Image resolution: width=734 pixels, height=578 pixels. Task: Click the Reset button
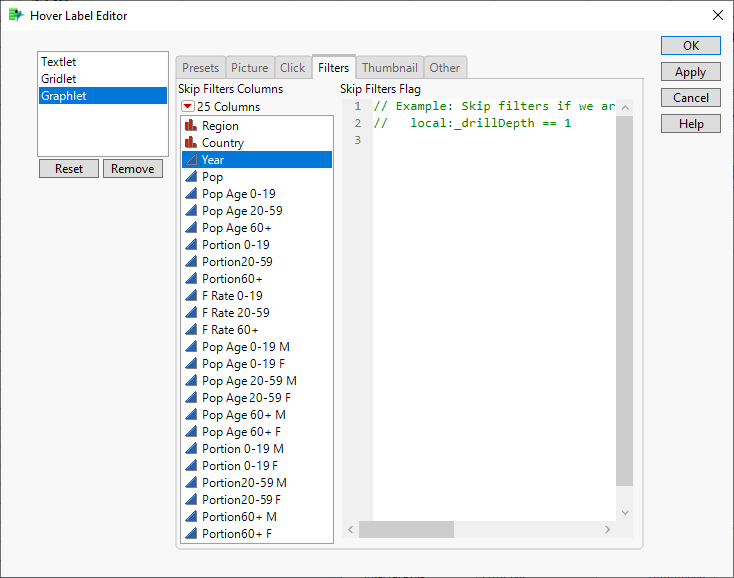tap(69, 168)
